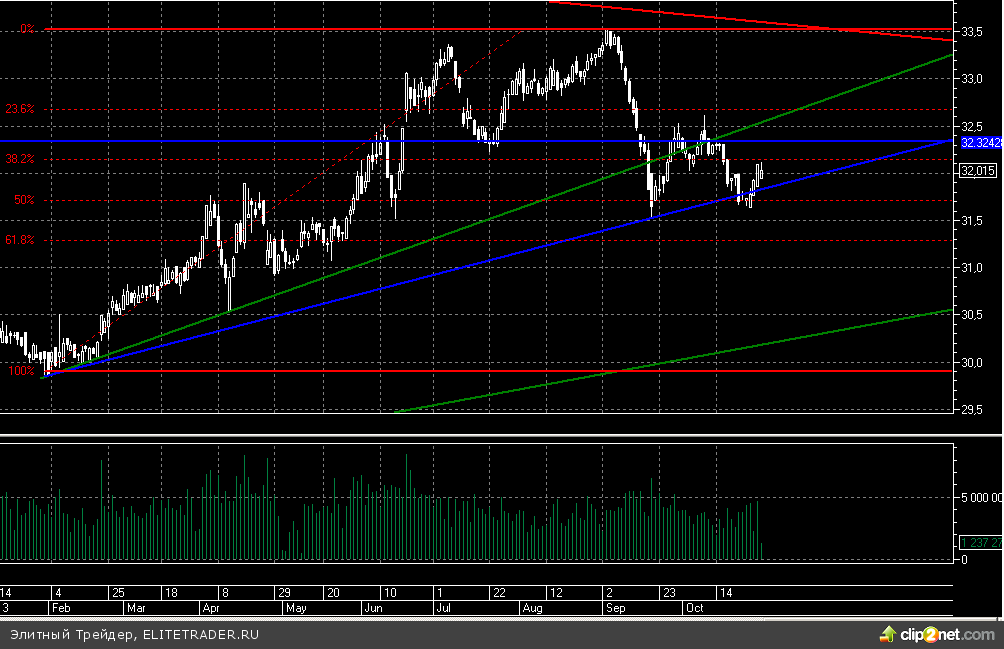Click the Aug month on time axis
The width and height of the screenshot is (1004, 649).
[x=531, y=607]
